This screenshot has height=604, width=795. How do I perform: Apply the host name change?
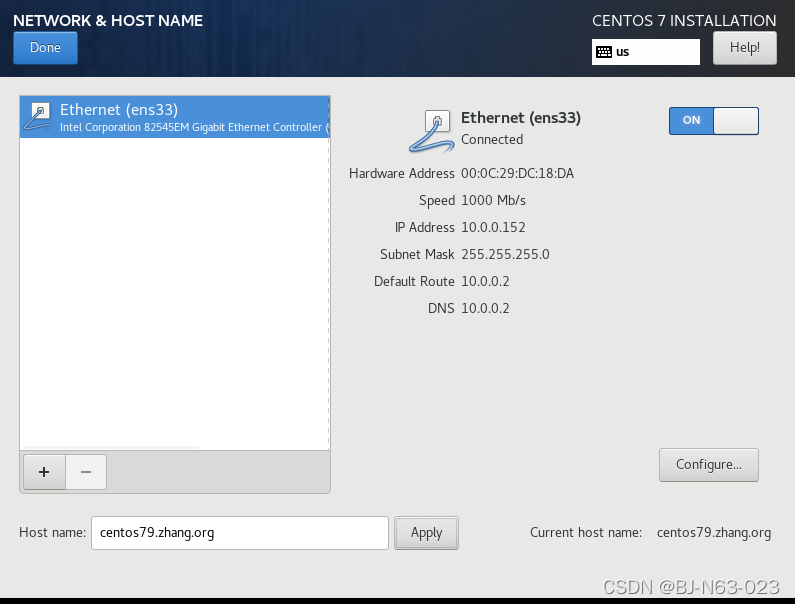(x=426, y=532)
